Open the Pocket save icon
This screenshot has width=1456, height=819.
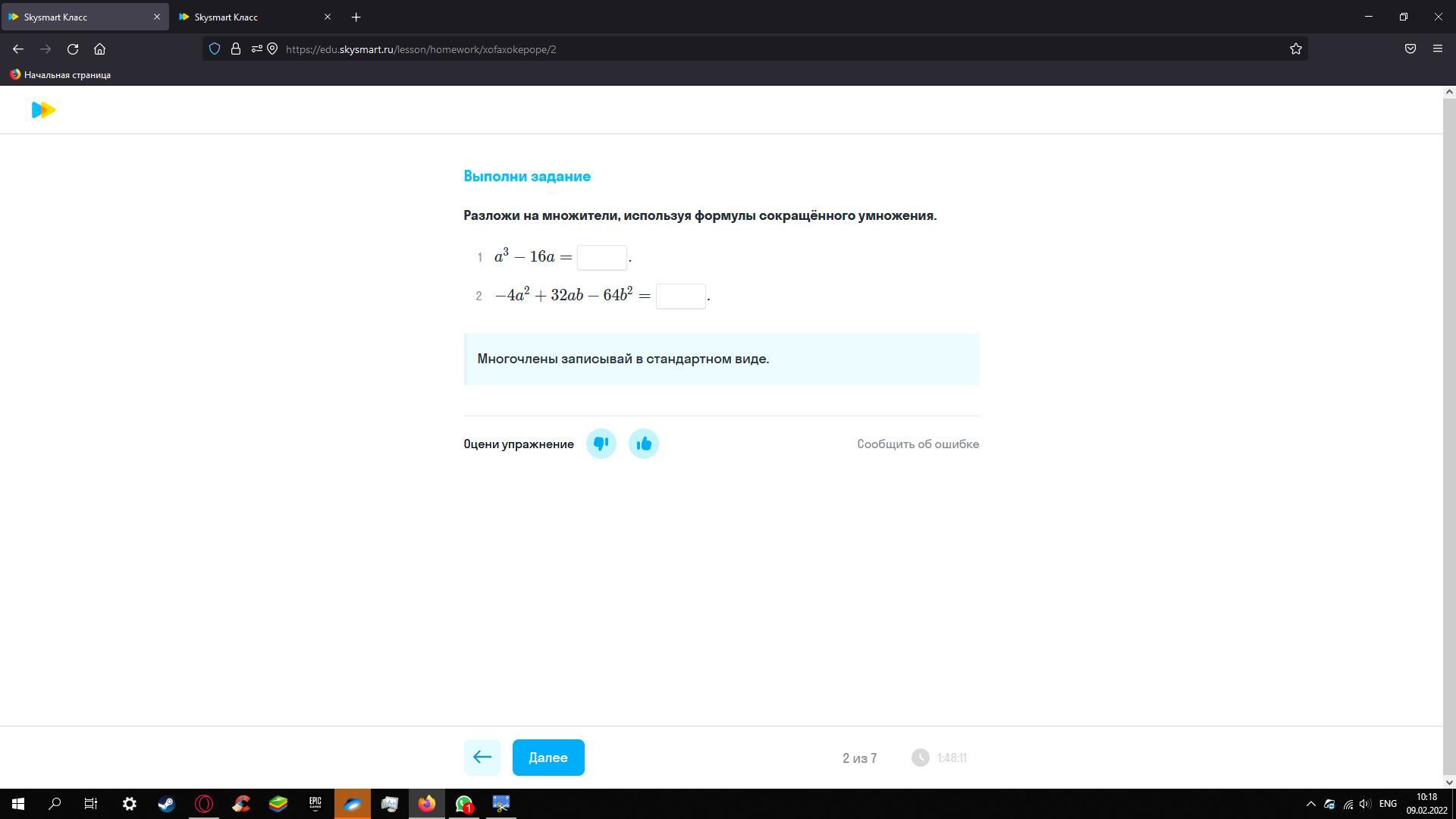click(1410, 49)
